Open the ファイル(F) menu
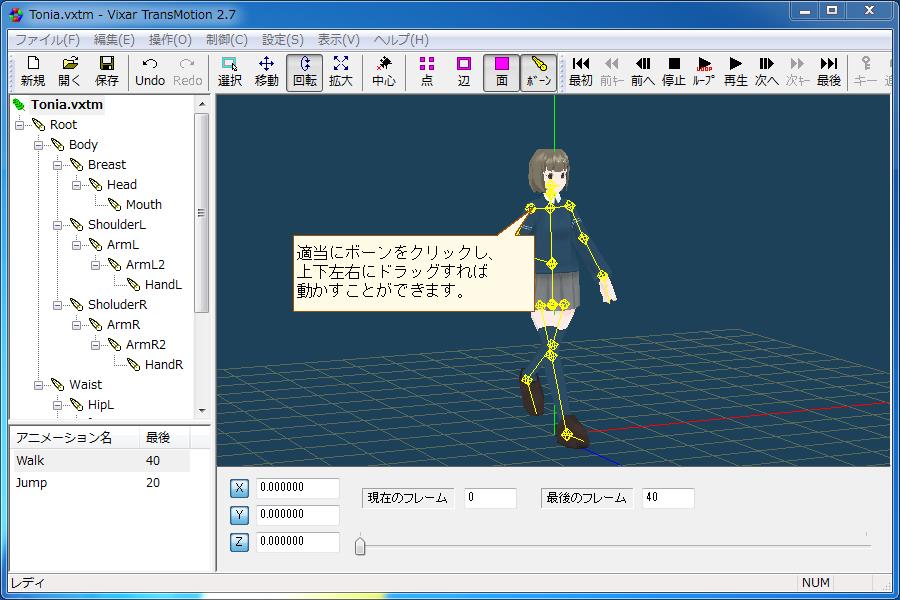This screenshot has width=900, height=600. (x=47, y=40)
